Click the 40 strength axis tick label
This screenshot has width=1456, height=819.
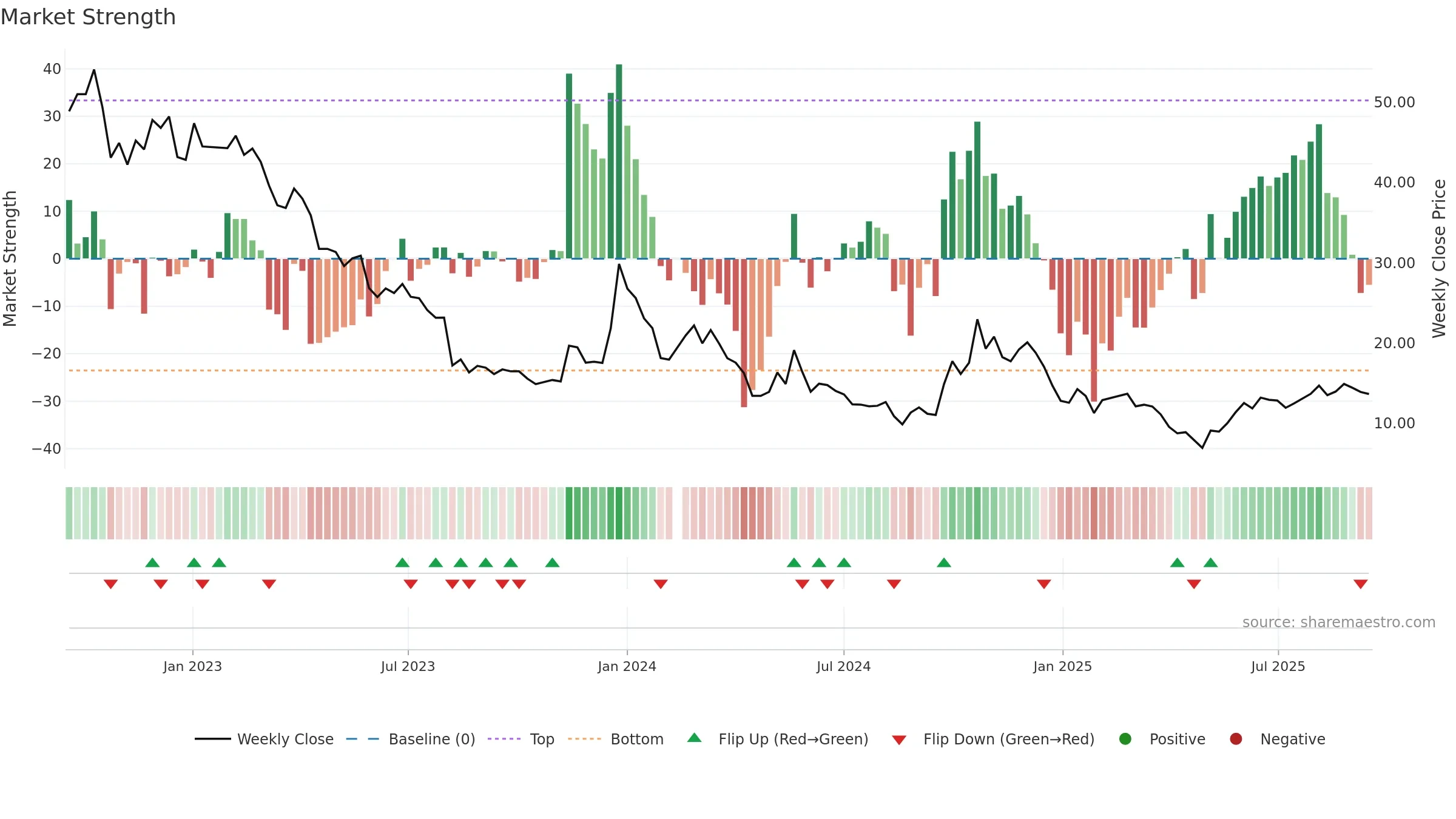(52, 69)
